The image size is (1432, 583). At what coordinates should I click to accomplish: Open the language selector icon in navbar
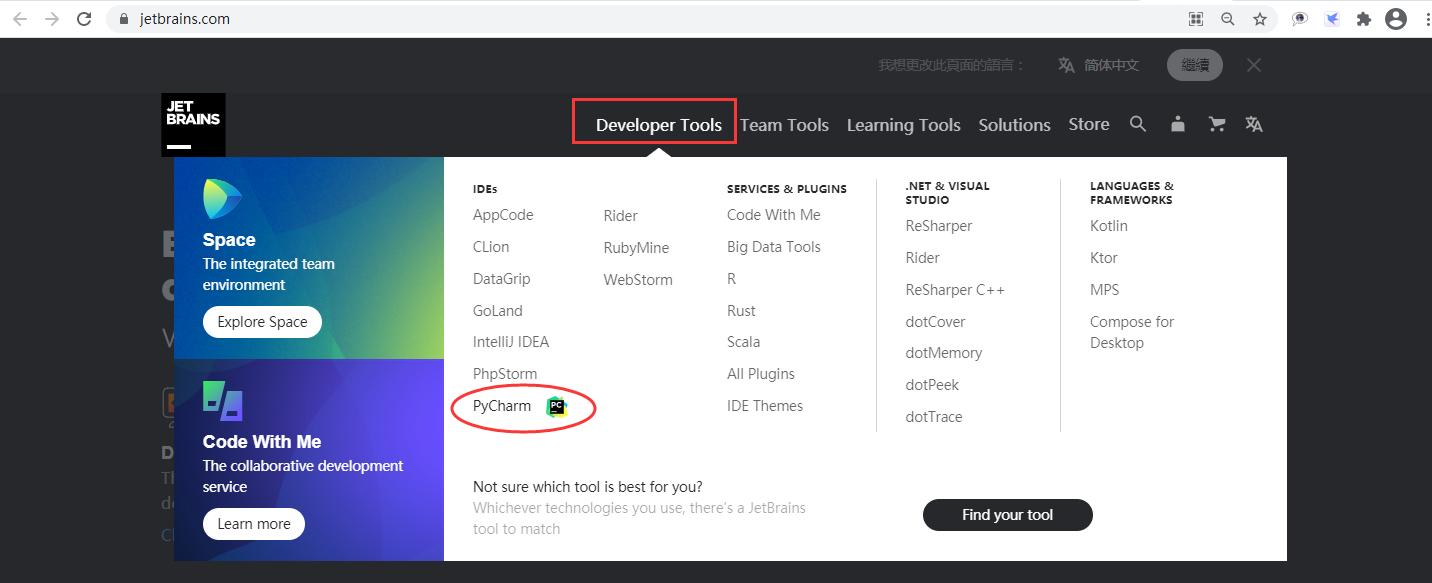click(x=1254, y=124)
